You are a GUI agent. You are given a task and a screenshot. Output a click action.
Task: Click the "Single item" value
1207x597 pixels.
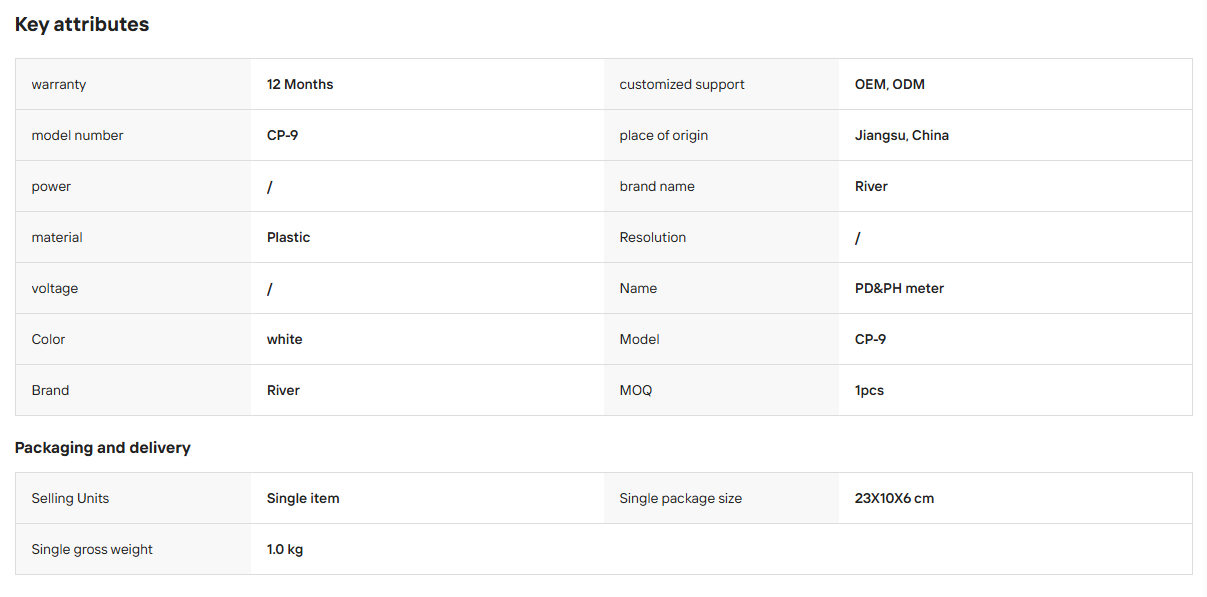point(303,499)
